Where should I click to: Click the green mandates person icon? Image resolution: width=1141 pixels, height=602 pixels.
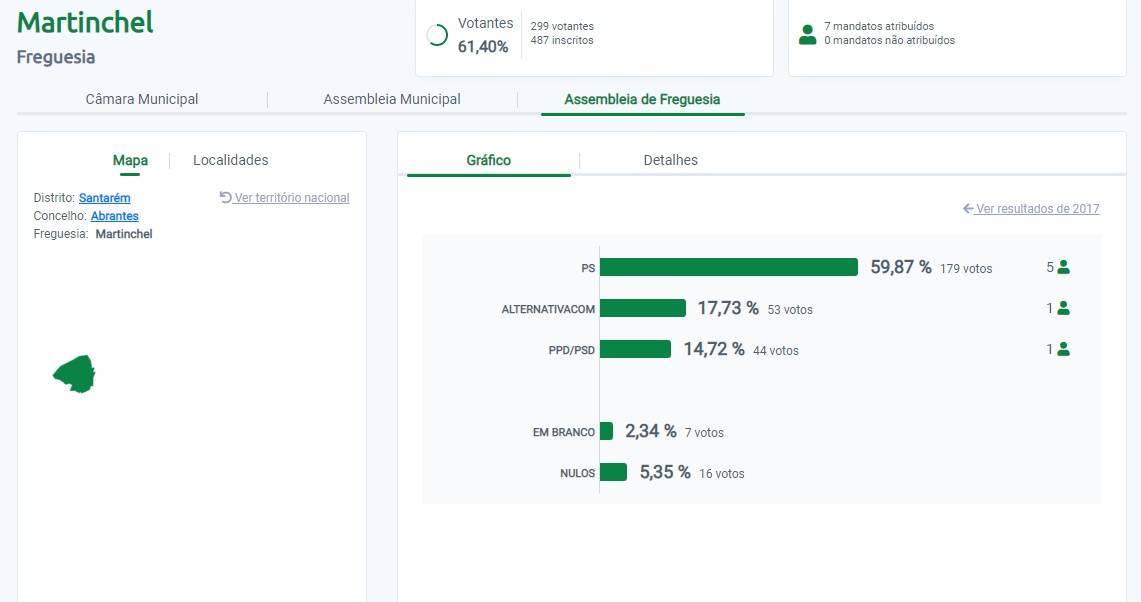[x=808, y=35]
